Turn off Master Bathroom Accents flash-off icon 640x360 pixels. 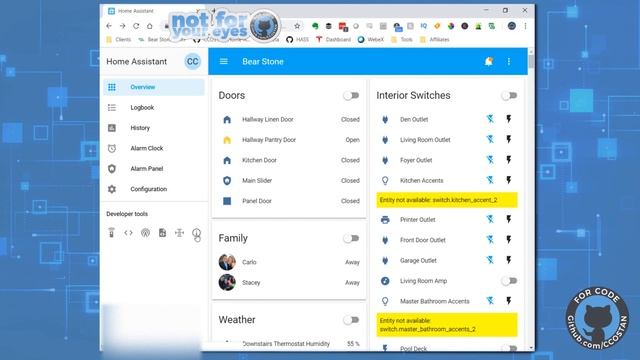[490, 301]
